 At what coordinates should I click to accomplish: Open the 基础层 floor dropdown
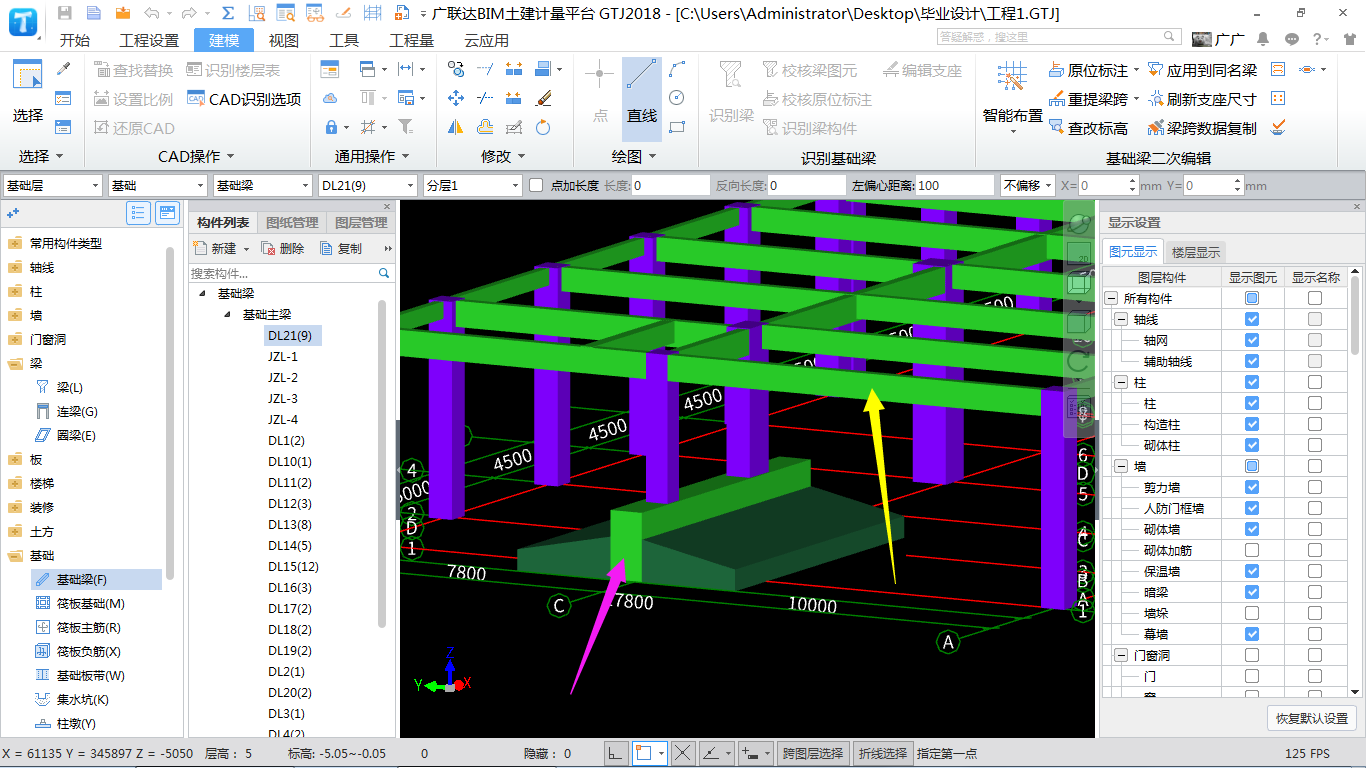[x=52, y=185]
